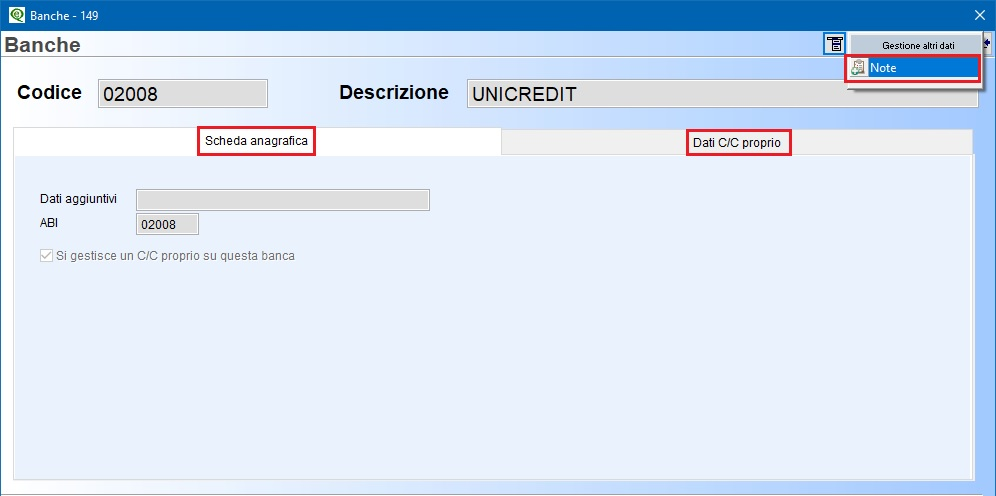Switch to the Scheda anagrafica tab
996x496 pixels.
pos(257,141)
